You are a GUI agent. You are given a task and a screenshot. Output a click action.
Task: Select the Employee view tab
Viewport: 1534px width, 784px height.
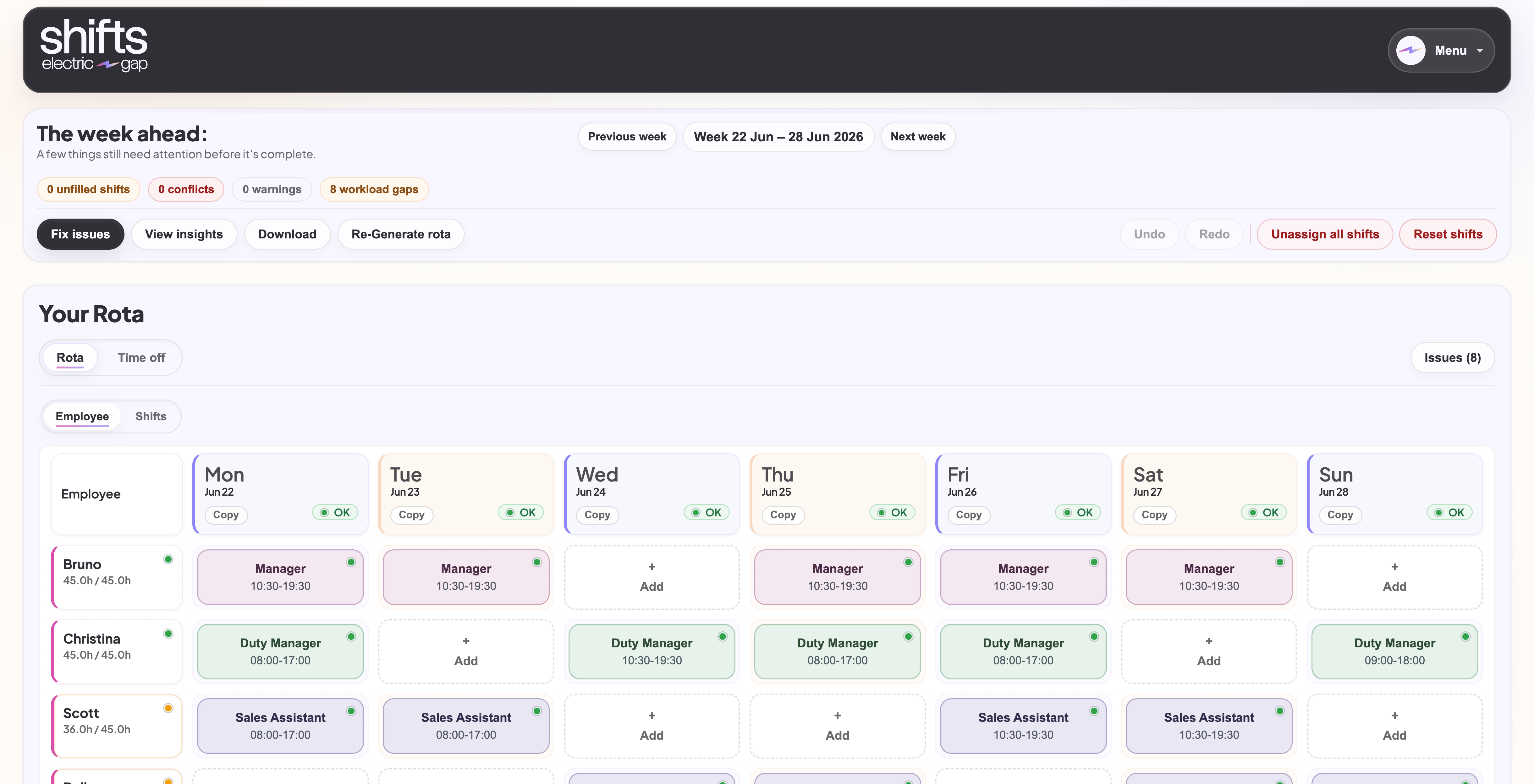click(x=82, y=416)
